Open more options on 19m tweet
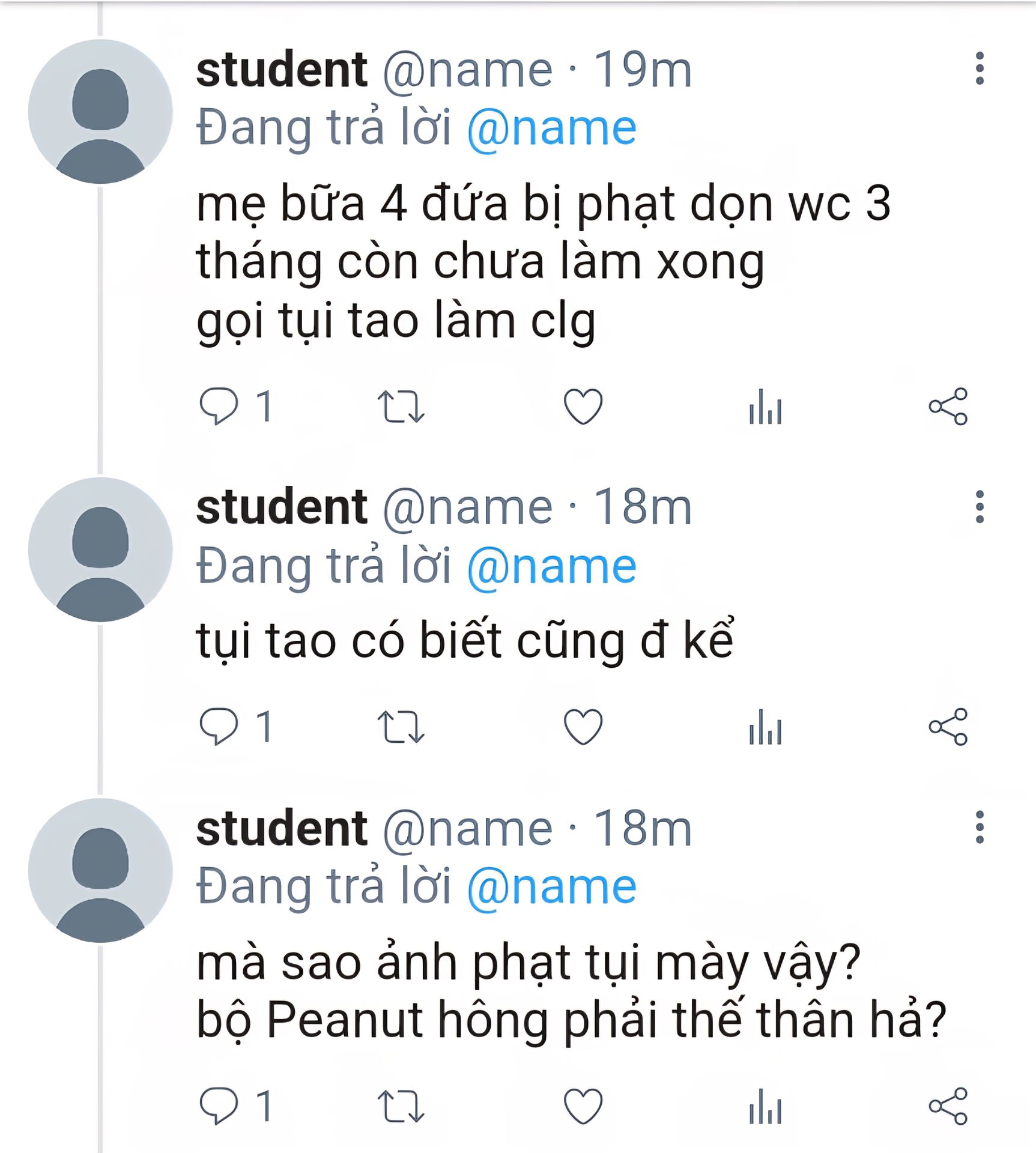The width and height of the screenshot is (1036, 1153). coord(980,68)
